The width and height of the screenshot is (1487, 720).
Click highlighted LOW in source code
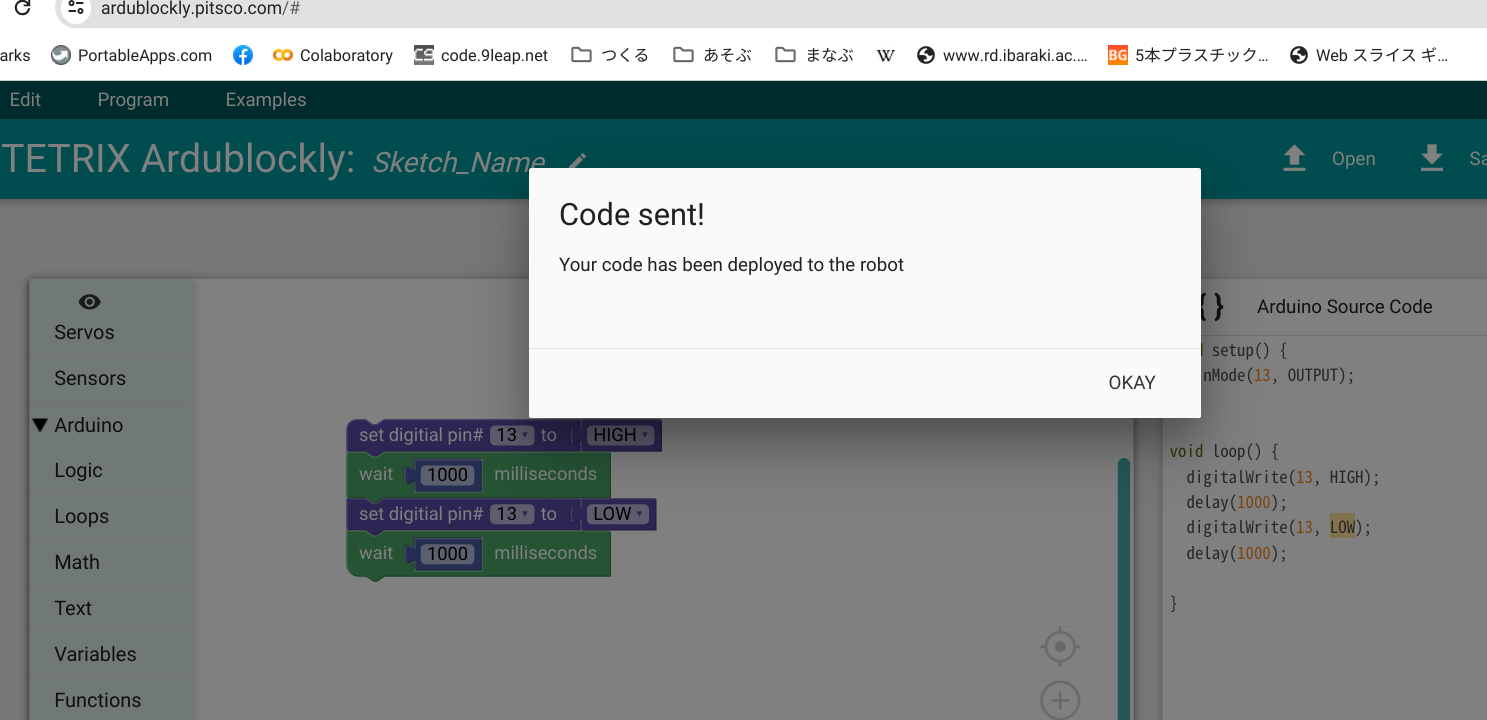[1342, 527]
